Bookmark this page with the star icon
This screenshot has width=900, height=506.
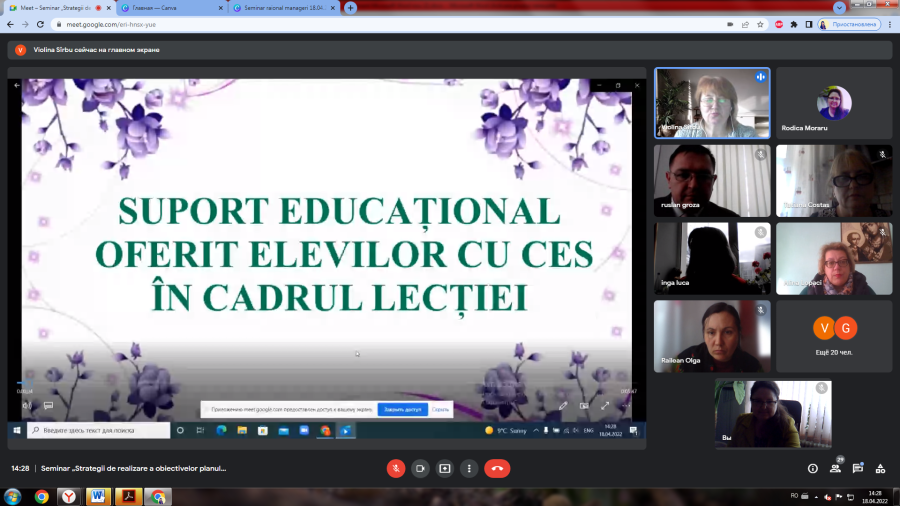point(760,25)
